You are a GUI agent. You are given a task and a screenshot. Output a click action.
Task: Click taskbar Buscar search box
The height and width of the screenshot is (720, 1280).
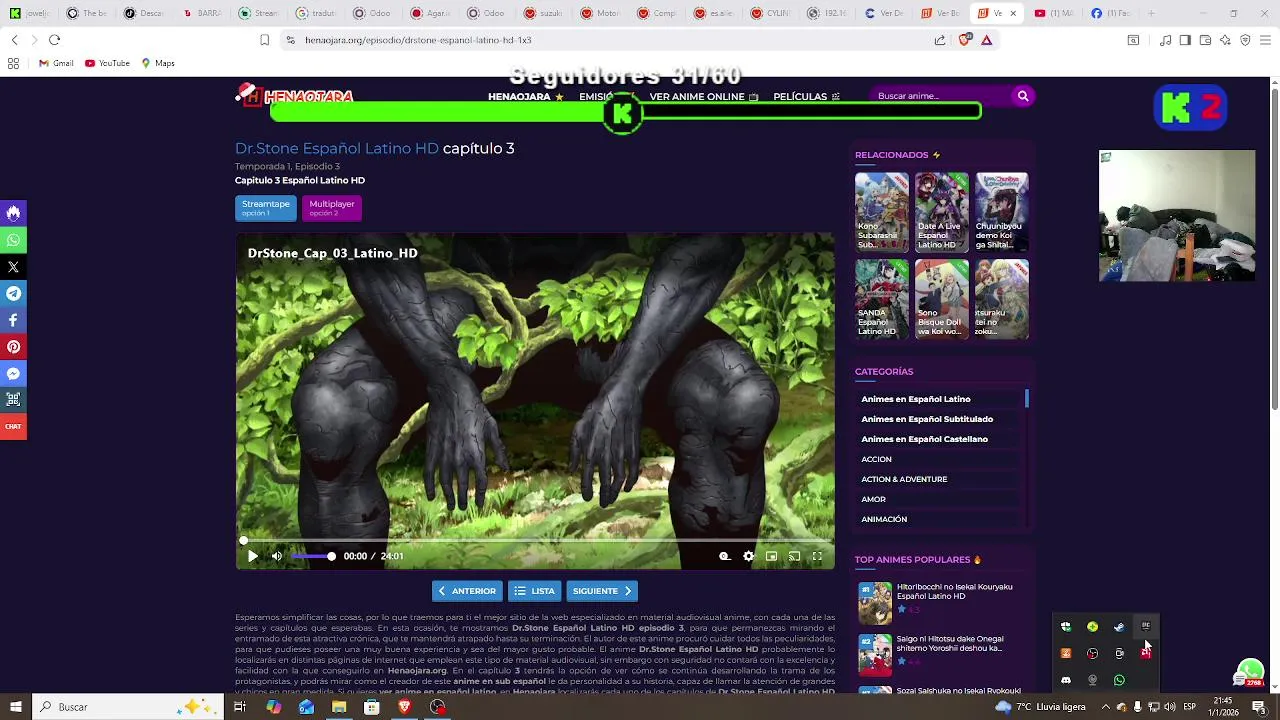(128, 707)
